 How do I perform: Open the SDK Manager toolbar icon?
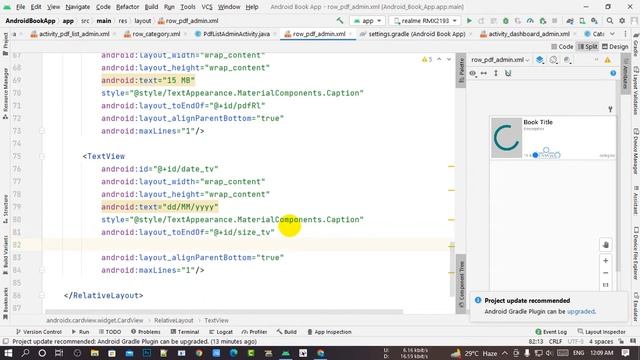coord(594,21)
